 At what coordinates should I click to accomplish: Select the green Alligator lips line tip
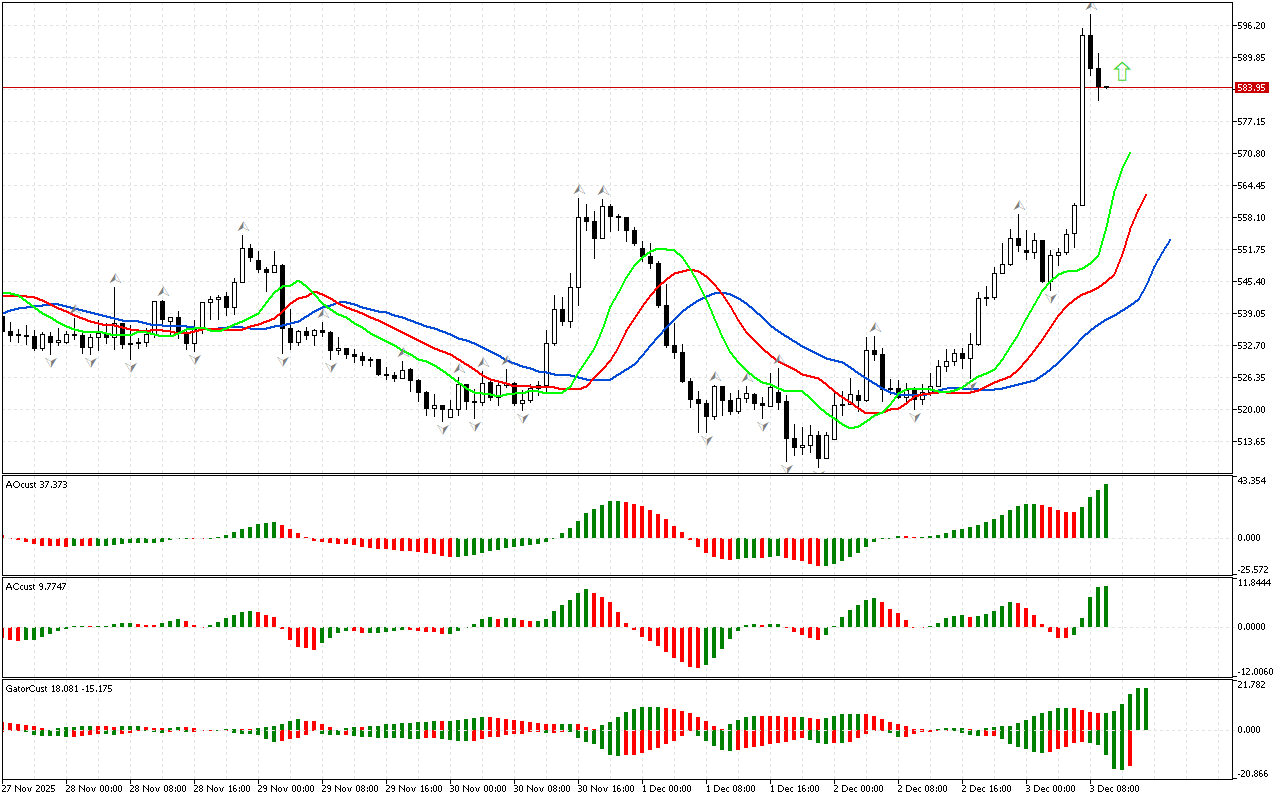(x=1129, y=154)
